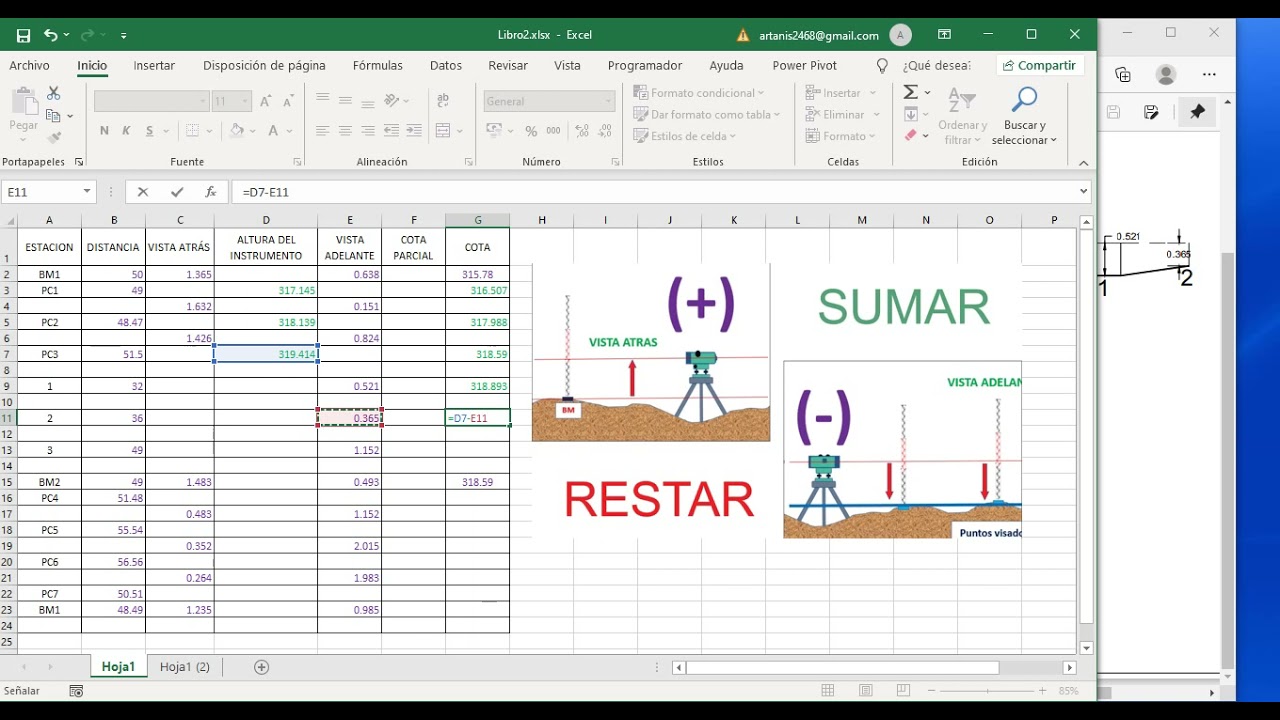
Task: Click the Enter checkmark in formula bar
Action: [177, 192]
